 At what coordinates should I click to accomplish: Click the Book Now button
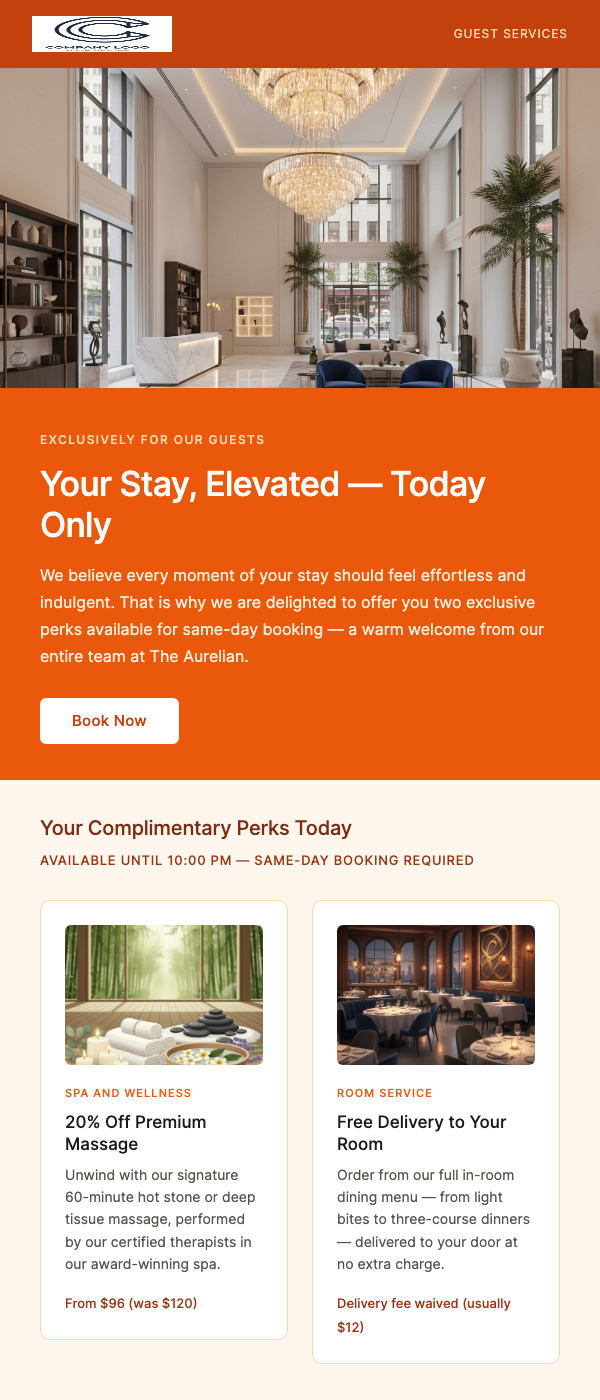coord(109,720)
